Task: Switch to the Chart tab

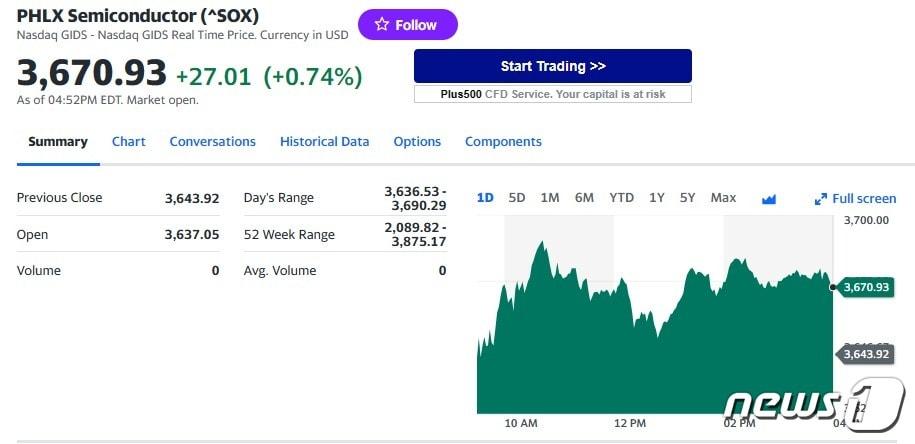Action: click(128, 142)
